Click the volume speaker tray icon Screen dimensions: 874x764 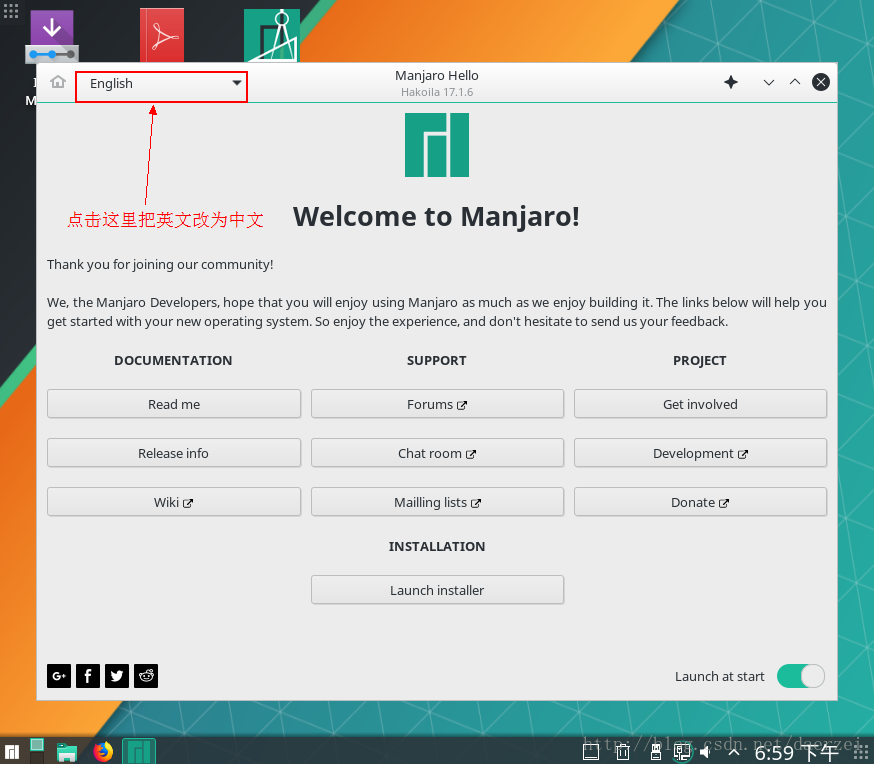(x=706, y=752)
